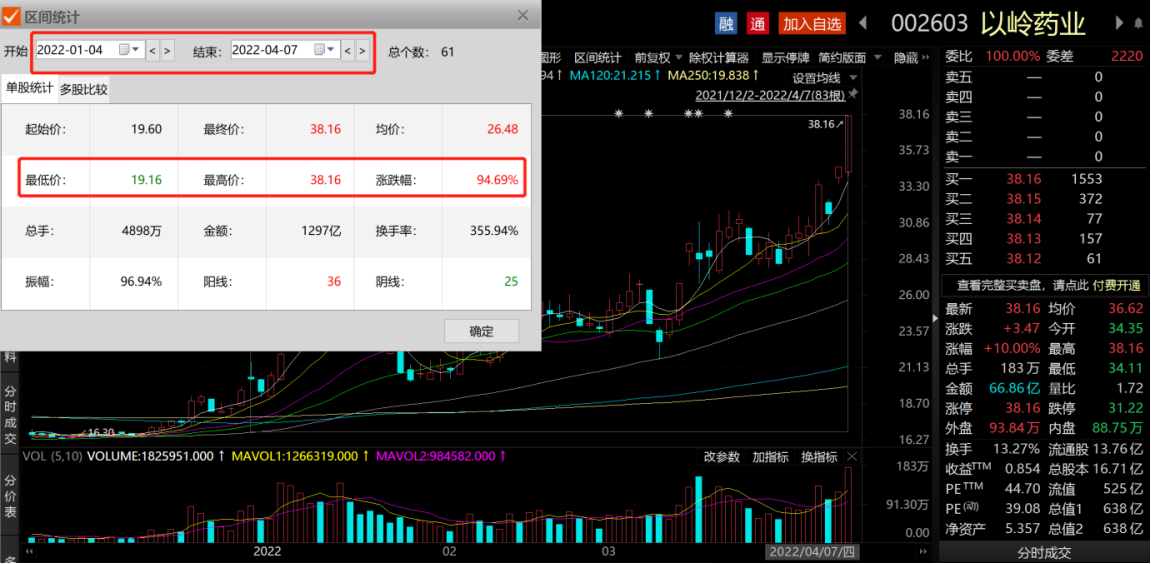The image size is (1151, 564).
Task: Click first asterisk event marker on chart
Action: coord(619,114)
